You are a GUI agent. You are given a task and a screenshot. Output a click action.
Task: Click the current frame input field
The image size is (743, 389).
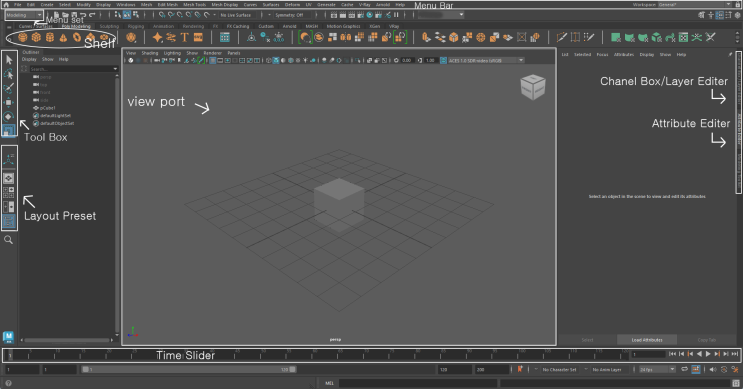click(x=649, y=354)
